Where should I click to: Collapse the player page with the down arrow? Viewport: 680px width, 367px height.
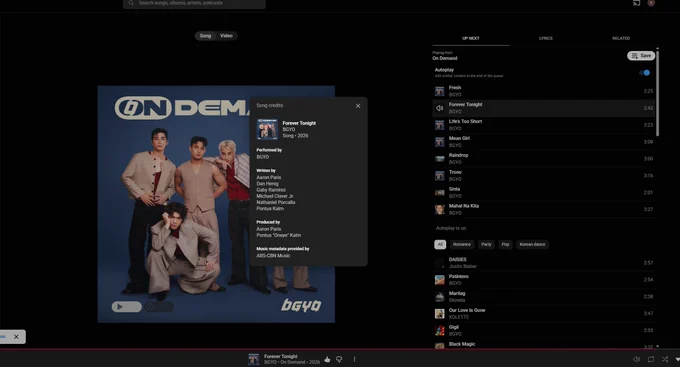point(677,359)
